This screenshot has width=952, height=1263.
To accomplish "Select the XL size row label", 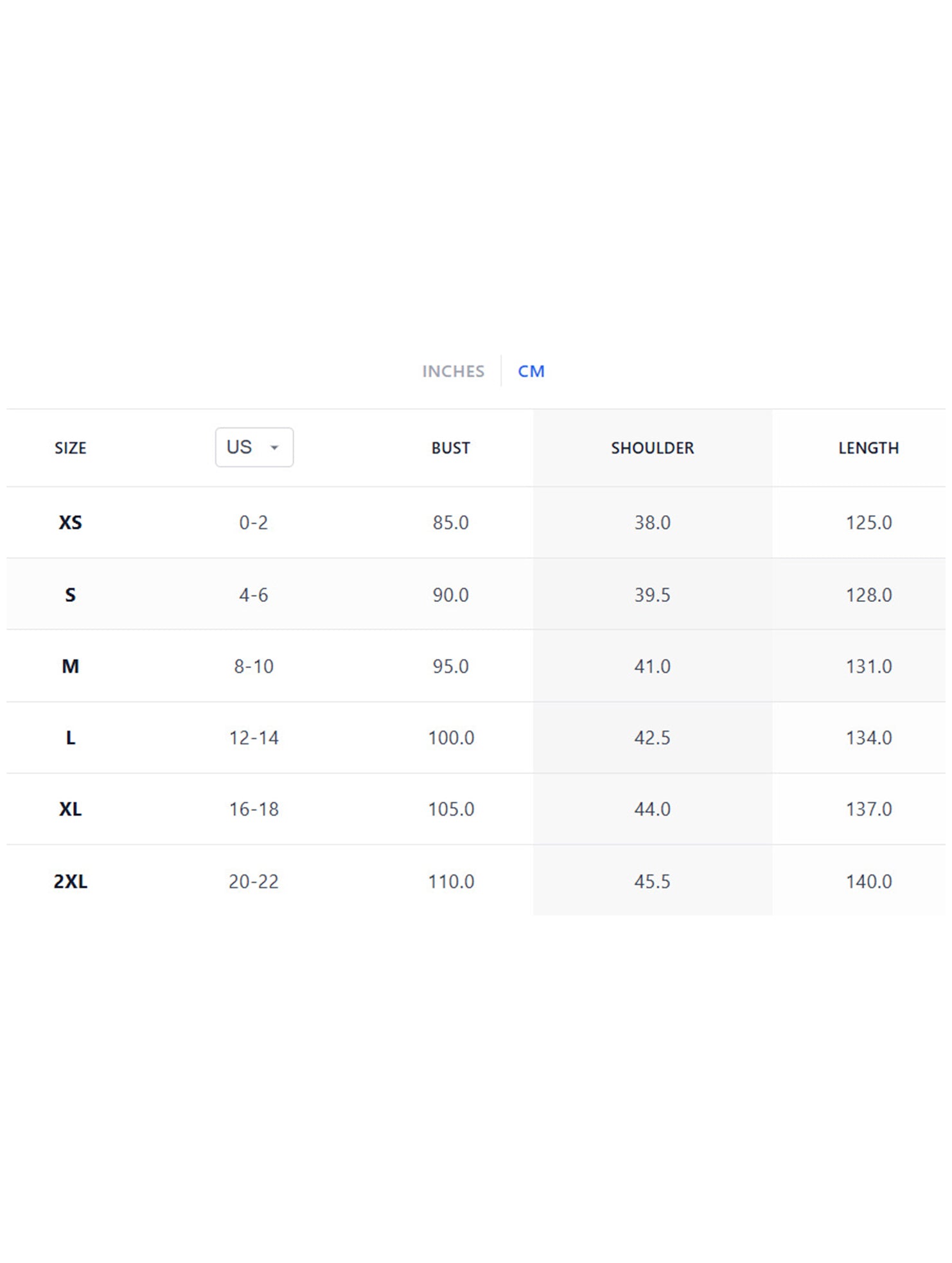I will pyautogui.click(x=70, y=809).
